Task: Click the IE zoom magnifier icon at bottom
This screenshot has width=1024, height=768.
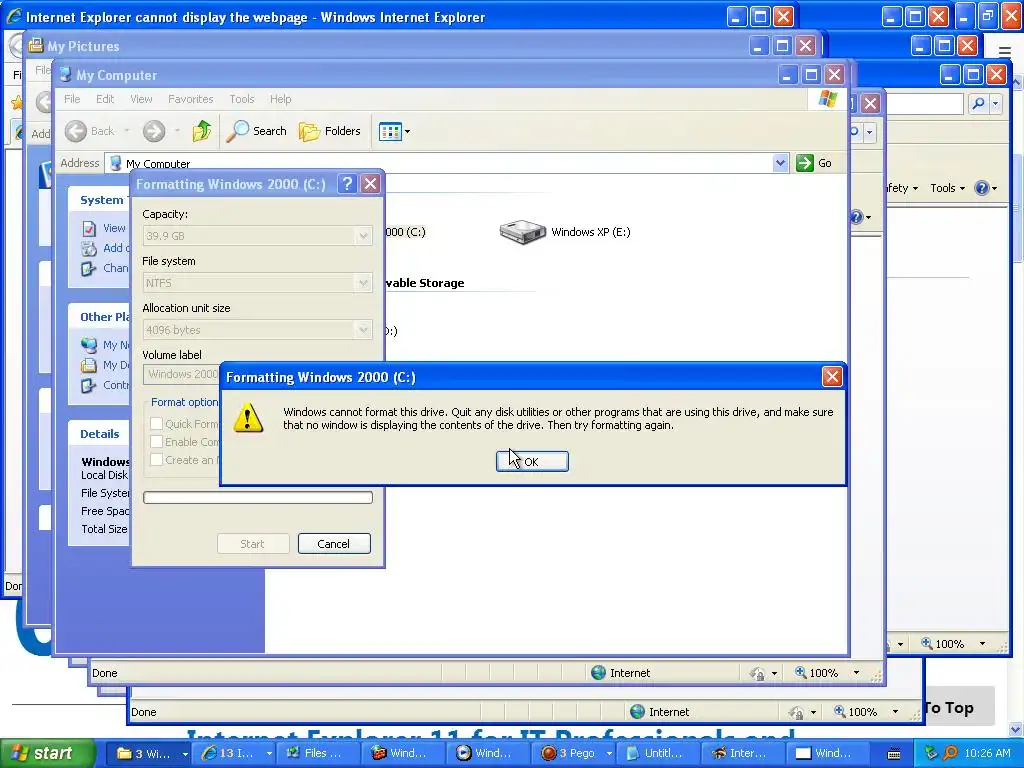Action: [840, 711]
